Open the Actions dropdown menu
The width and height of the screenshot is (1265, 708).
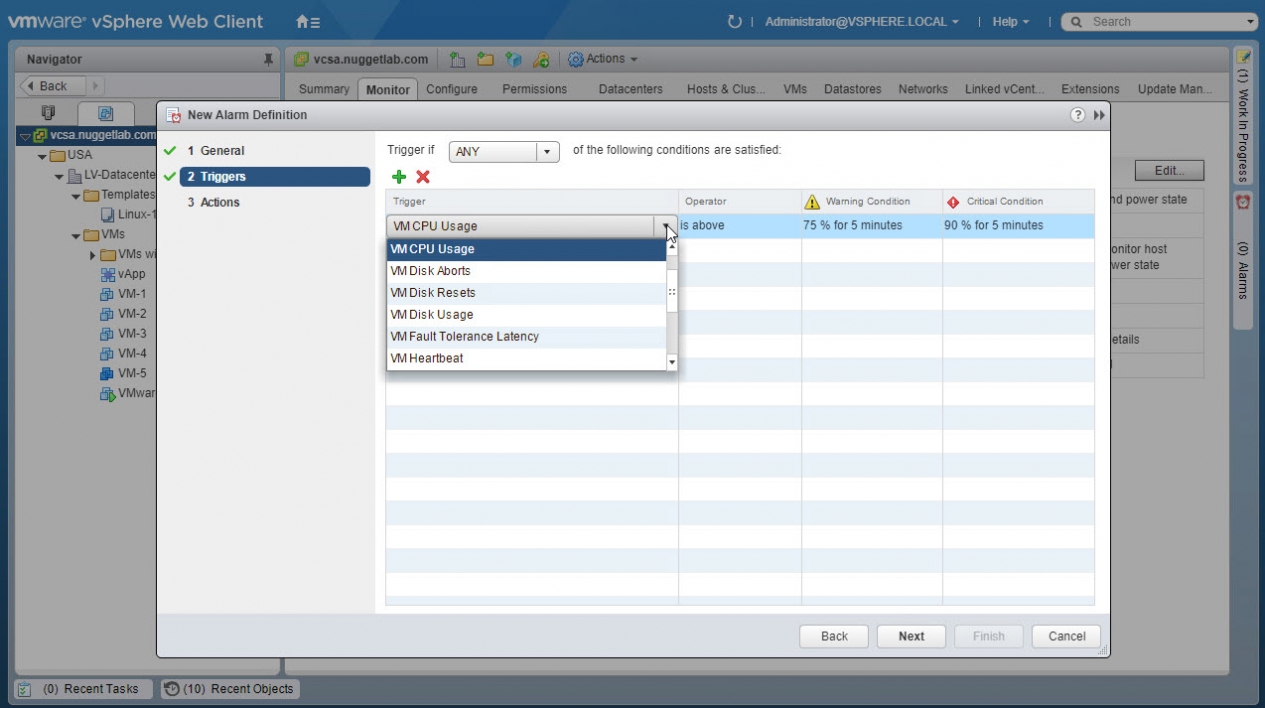(x=603, y=59)
